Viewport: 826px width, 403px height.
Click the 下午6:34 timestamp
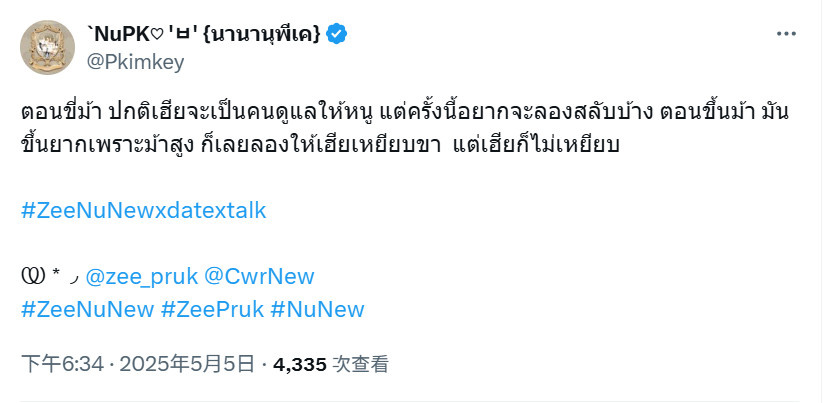click(63, 364)
